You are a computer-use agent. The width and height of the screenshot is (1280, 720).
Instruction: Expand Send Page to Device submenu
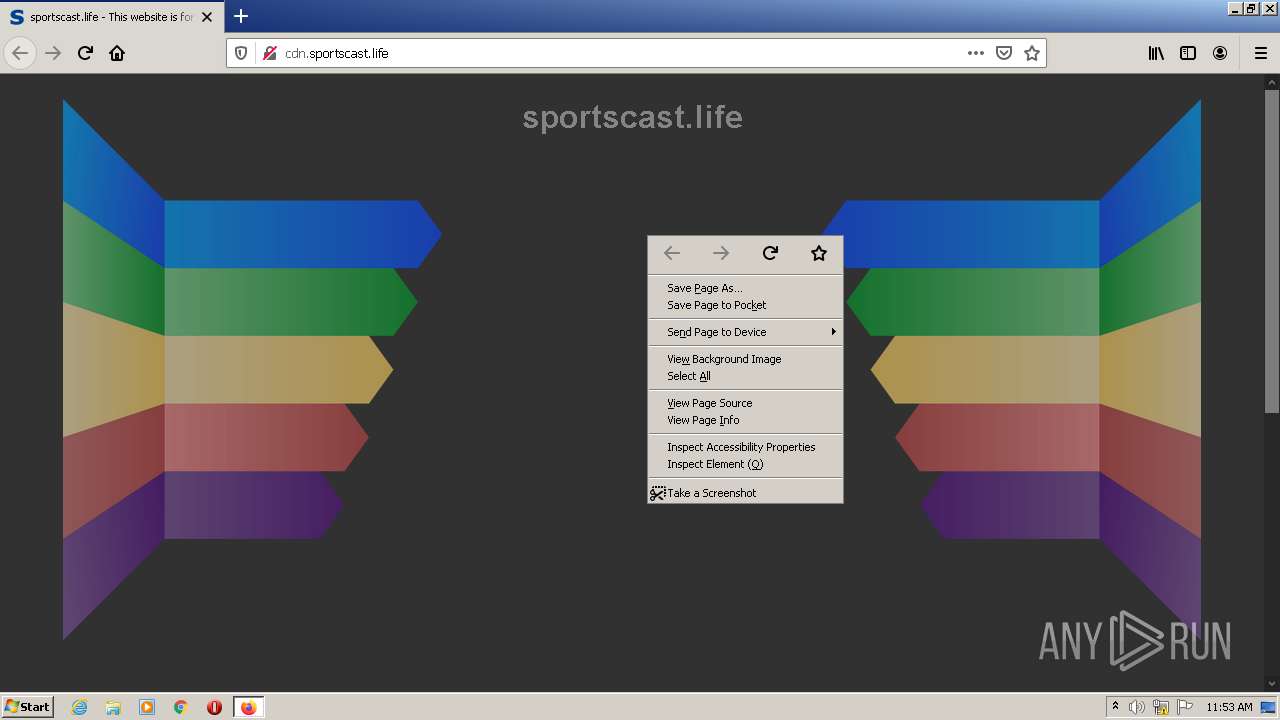(745, 332)
